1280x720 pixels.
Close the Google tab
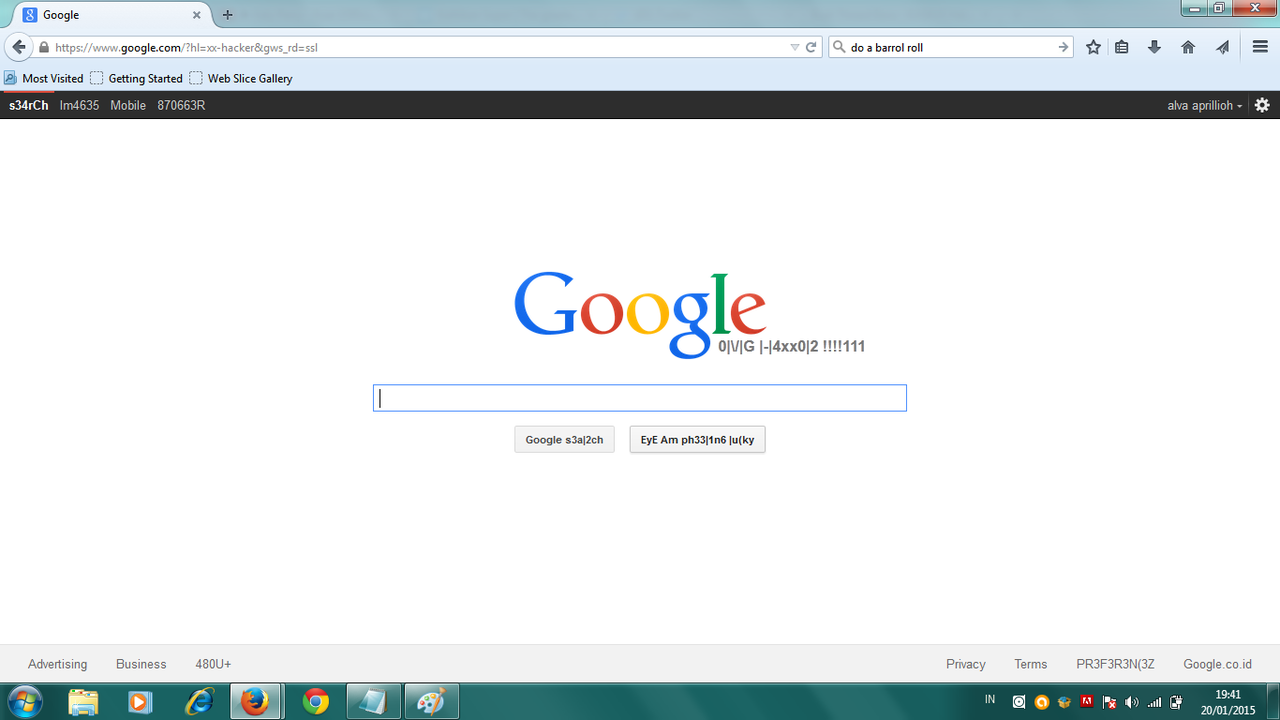[x=198, y=15]
